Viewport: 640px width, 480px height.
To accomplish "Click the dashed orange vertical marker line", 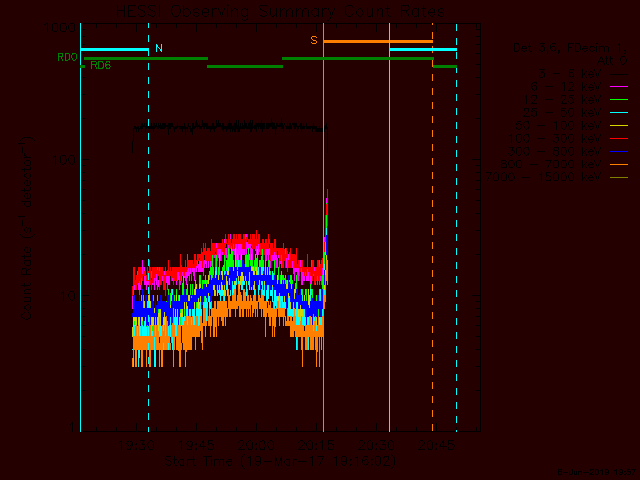I will coord(433,227).
